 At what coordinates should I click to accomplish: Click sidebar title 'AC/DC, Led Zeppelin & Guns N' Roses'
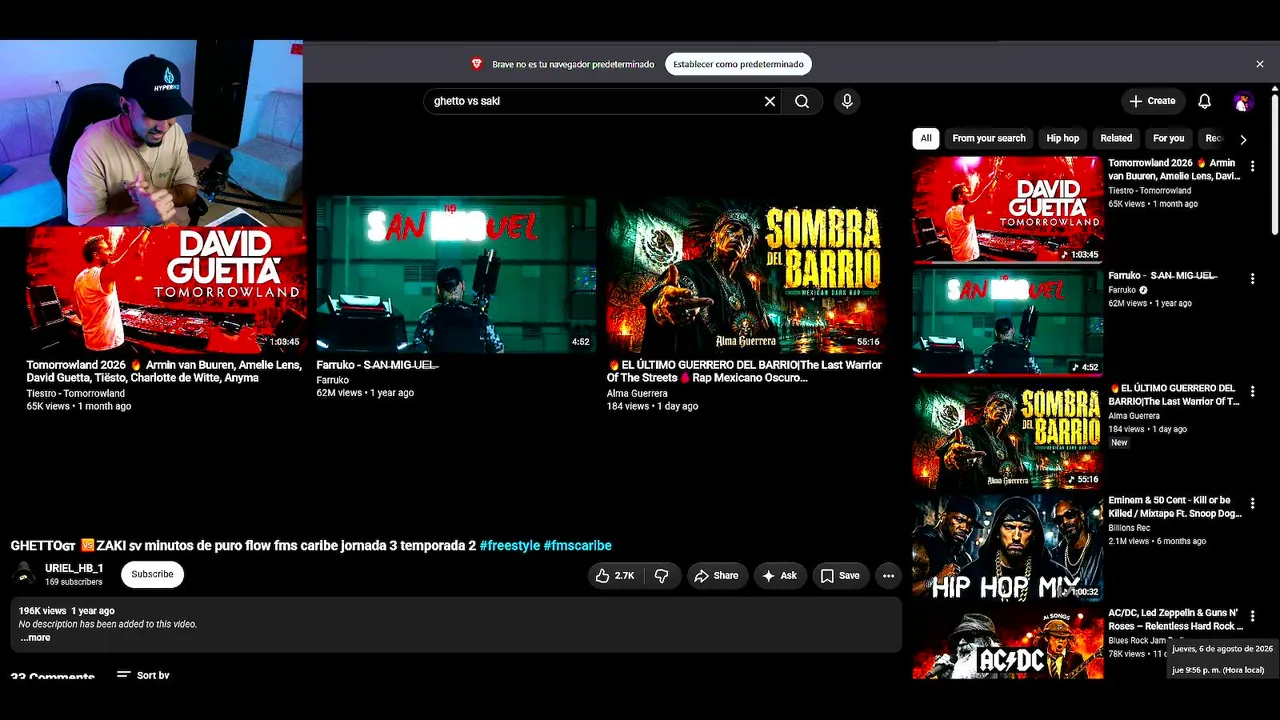(x=1175, y=619)
